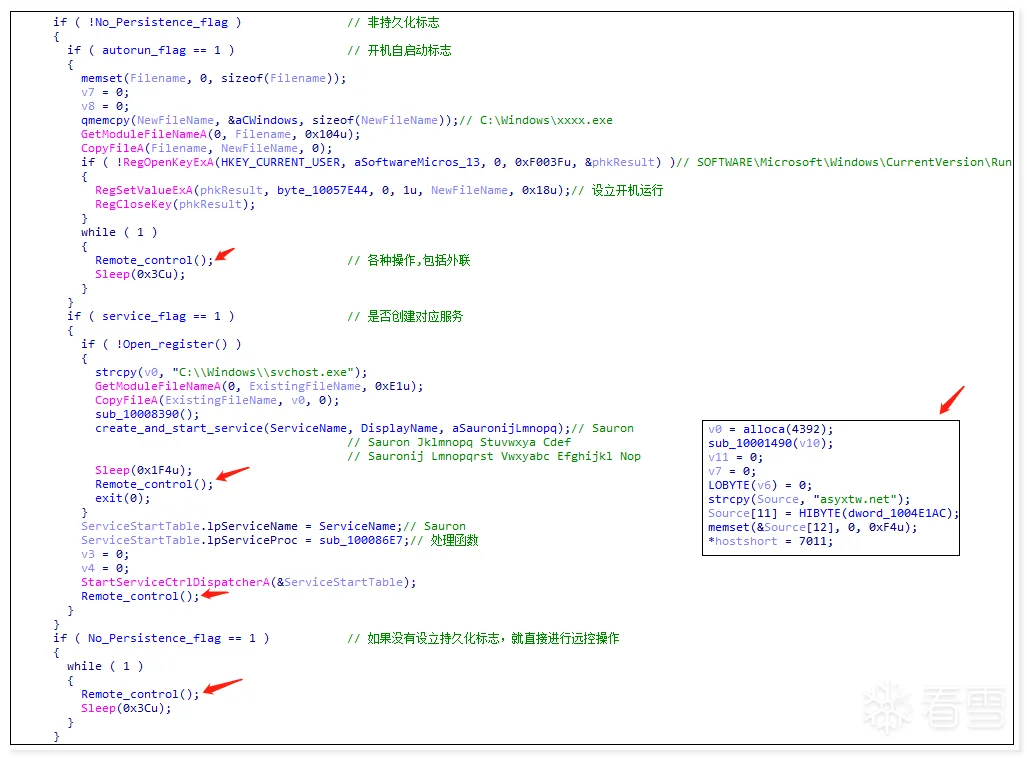Click the "*hostshort = 7011;" line
Image resolution: width=1027 pixels, height=758 pixels.
770,542
